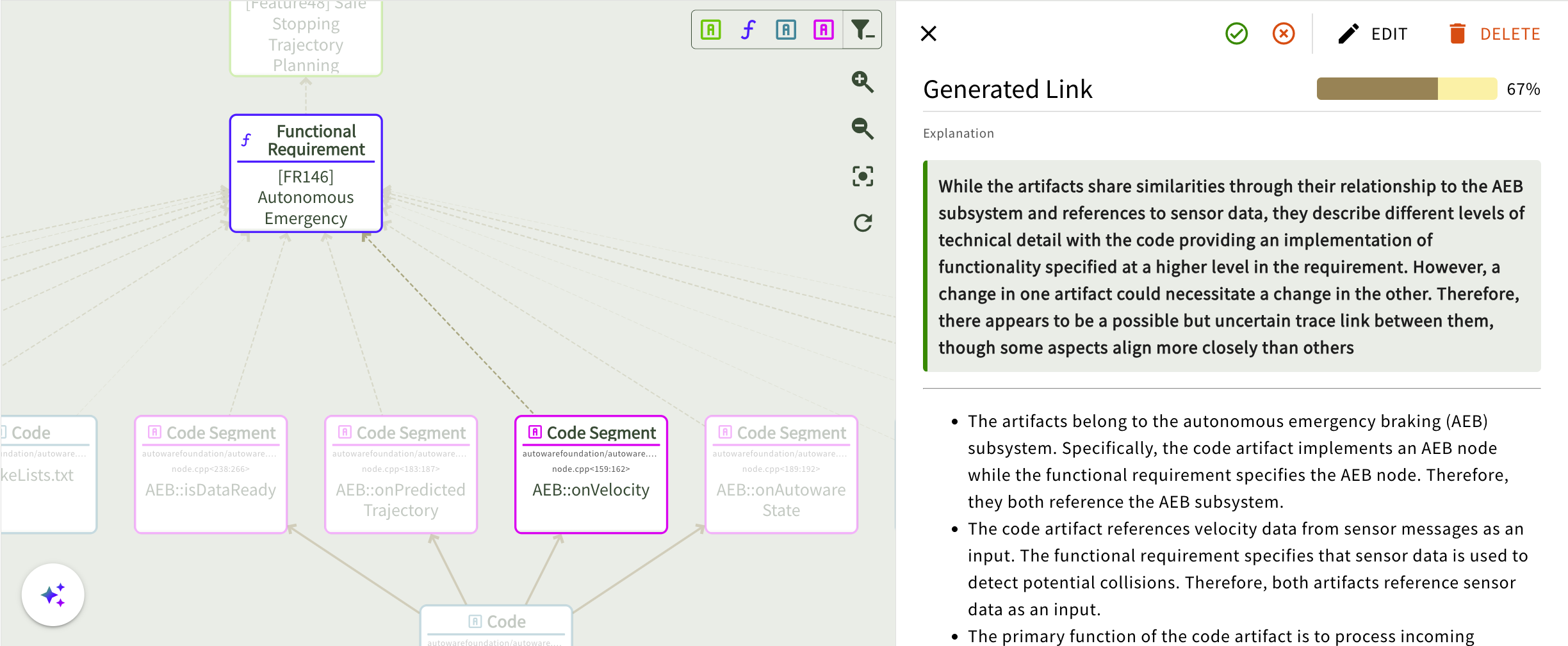Zoom out of the graph
Image resolution: width=1568 pixels, height=646 pixels.
pyautogui.click(x=863, y=129)
